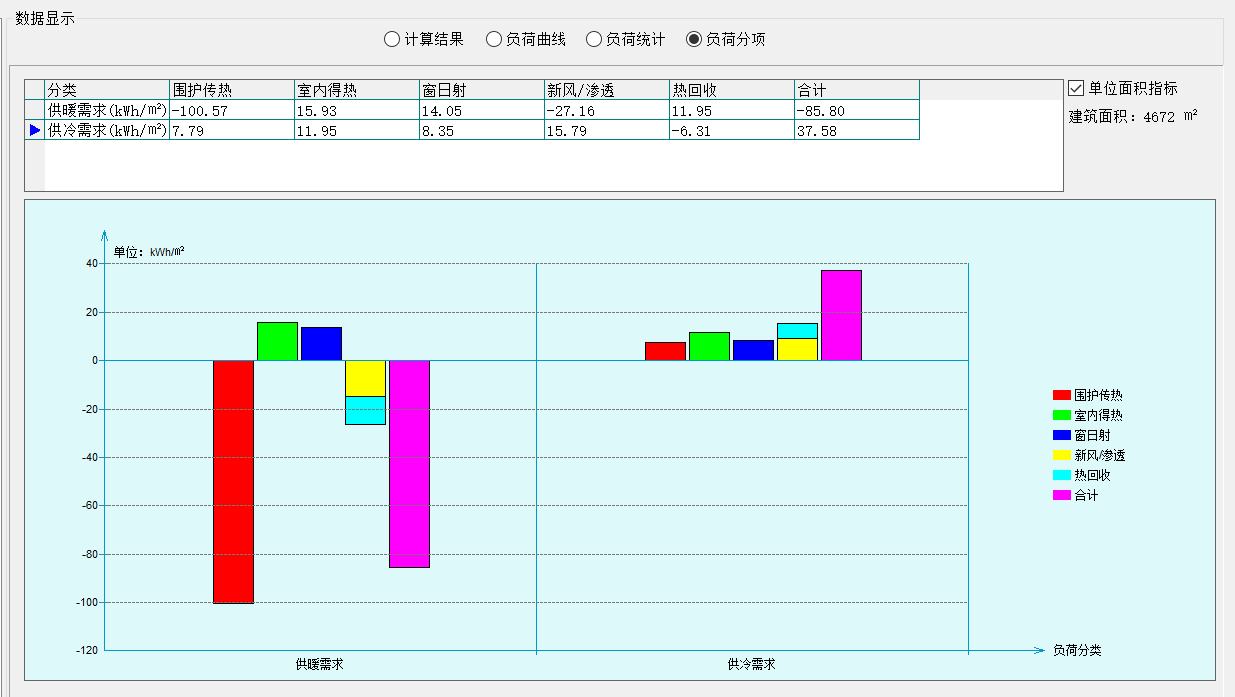This screenshot has height=697, width=1235.
Task: Select the 计算结果 radio button
Action: 392,40
